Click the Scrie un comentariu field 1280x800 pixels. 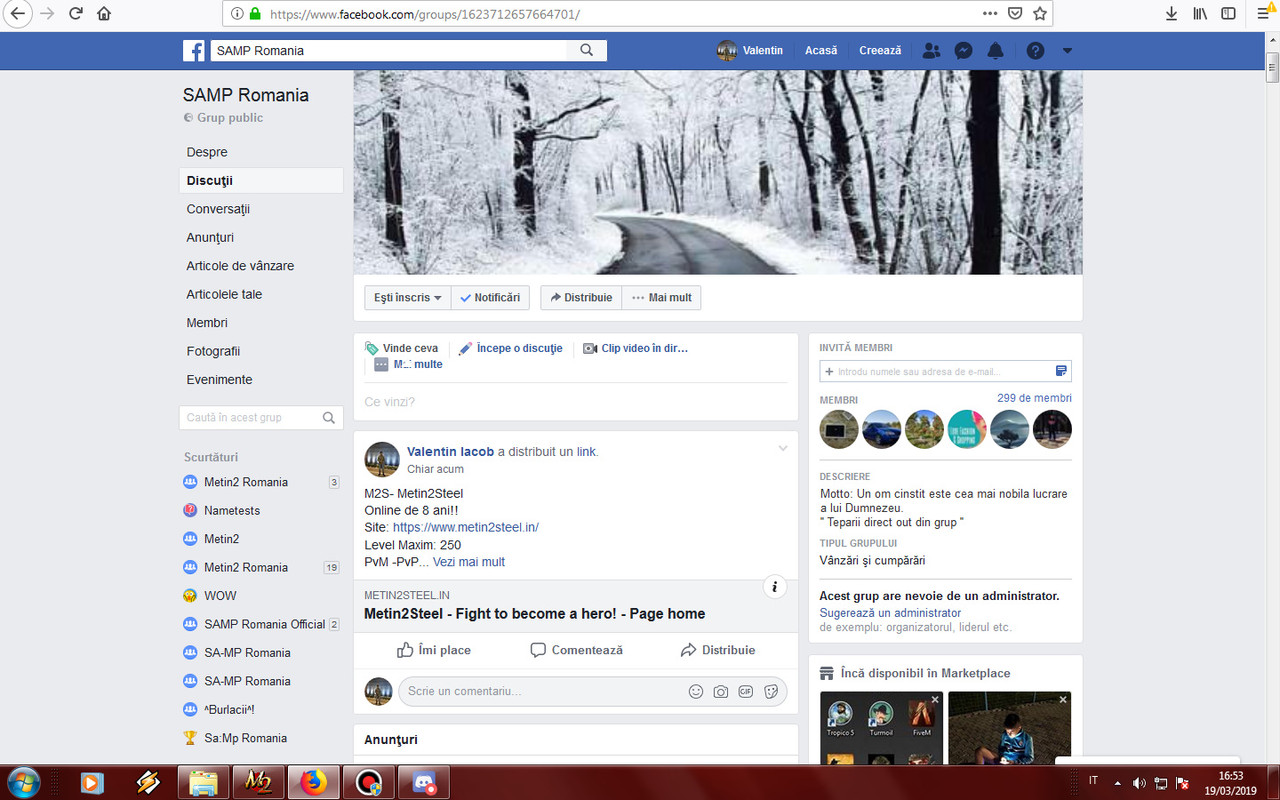pyautogui.click(x=592, y=691)
